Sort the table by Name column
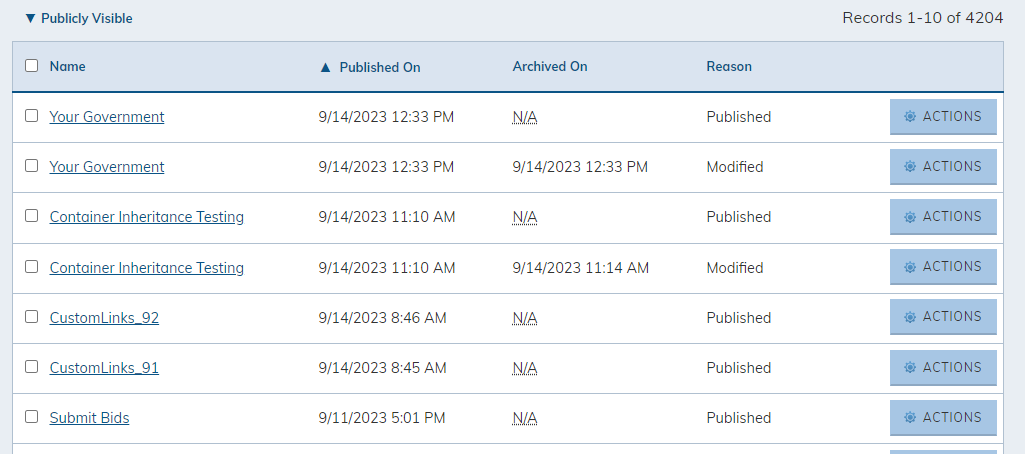The width and height of the screenshot is (1025, 454). pyautogui.click(x=67, y=66)
